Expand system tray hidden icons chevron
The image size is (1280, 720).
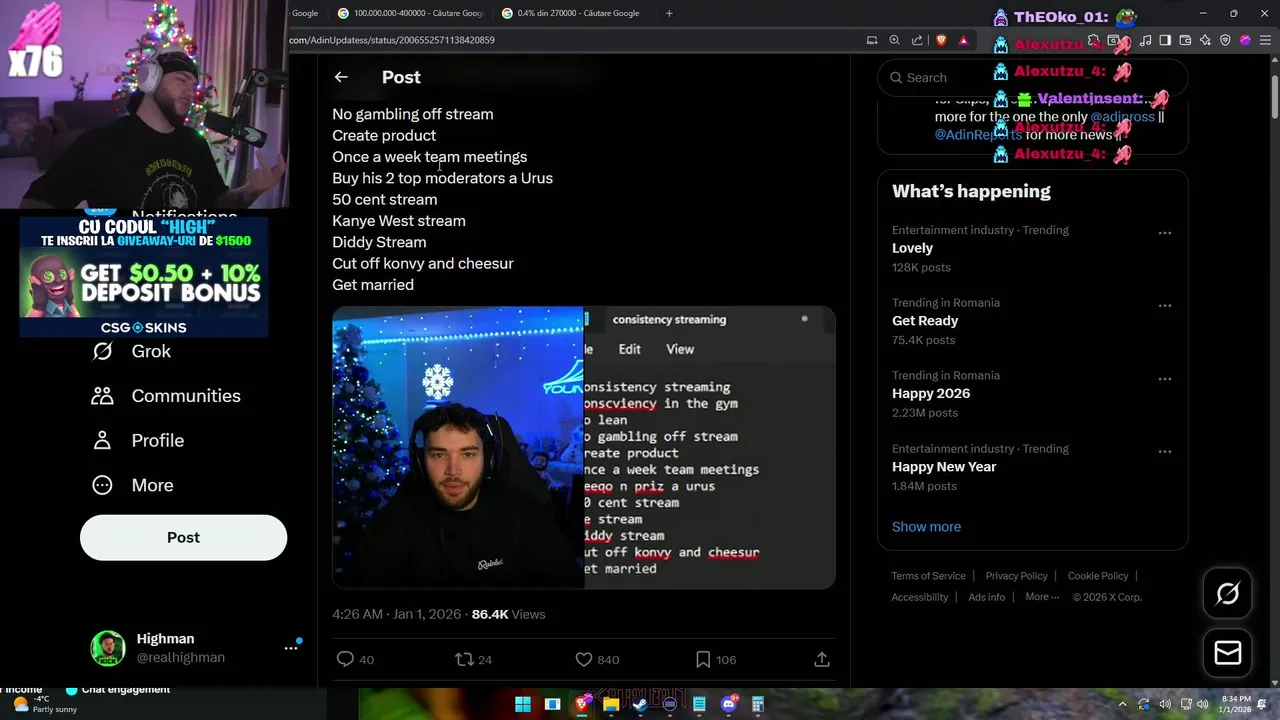(x=1122, y=704)
